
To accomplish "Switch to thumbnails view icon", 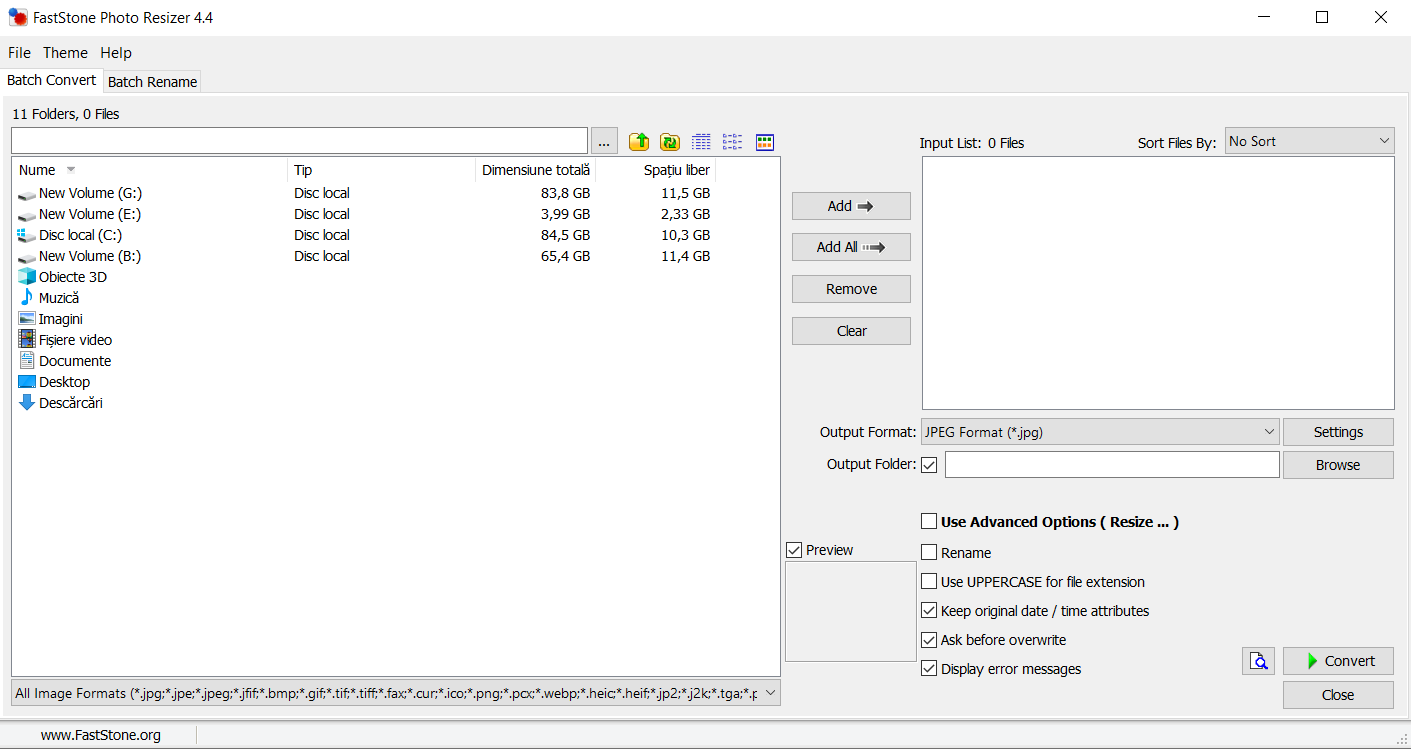I will [765, 142].
